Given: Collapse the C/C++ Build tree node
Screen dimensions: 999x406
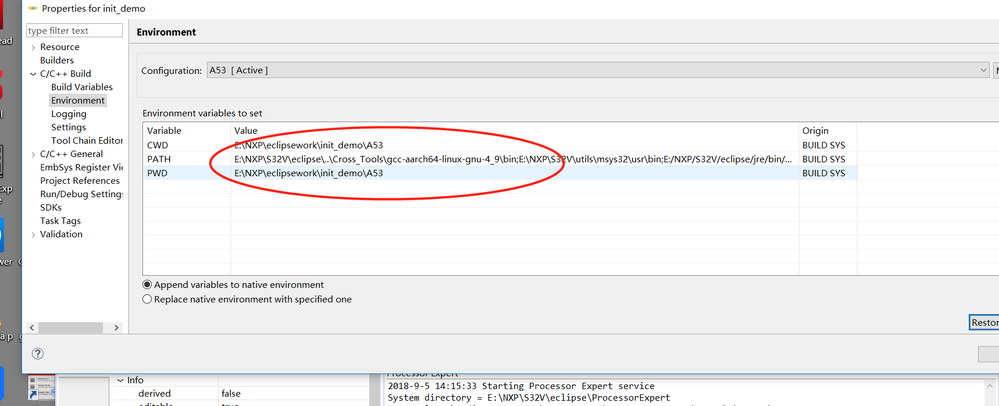Looking at the screenshot, I should (33, 74).
